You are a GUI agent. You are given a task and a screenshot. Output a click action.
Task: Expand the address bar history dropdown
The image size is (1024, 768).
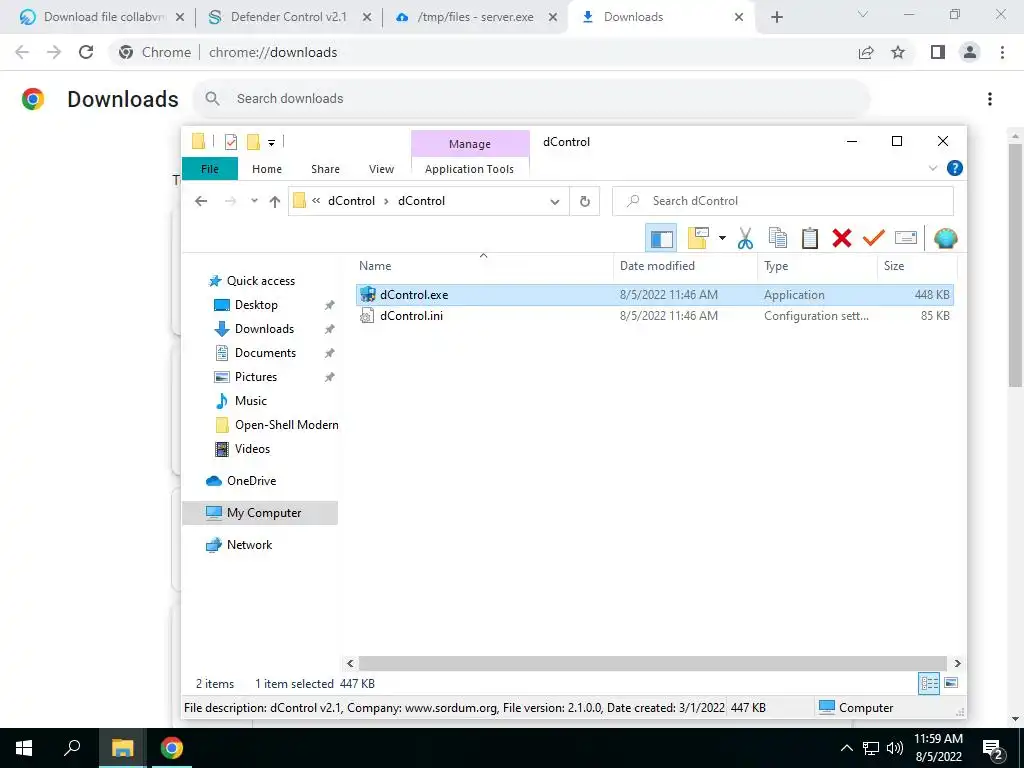[554, 201]
